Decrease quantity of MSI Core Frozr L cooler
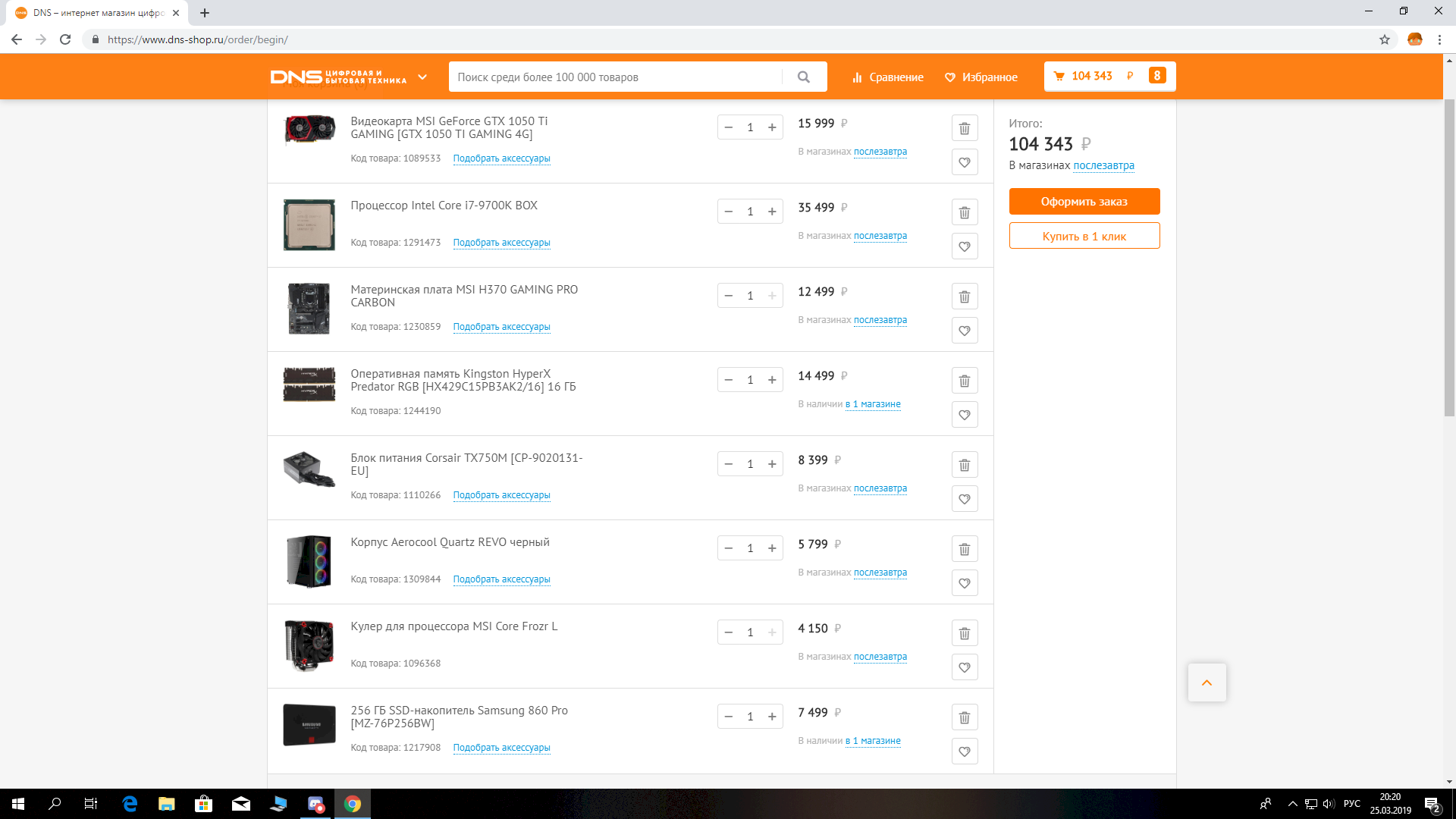 [729, 632]
